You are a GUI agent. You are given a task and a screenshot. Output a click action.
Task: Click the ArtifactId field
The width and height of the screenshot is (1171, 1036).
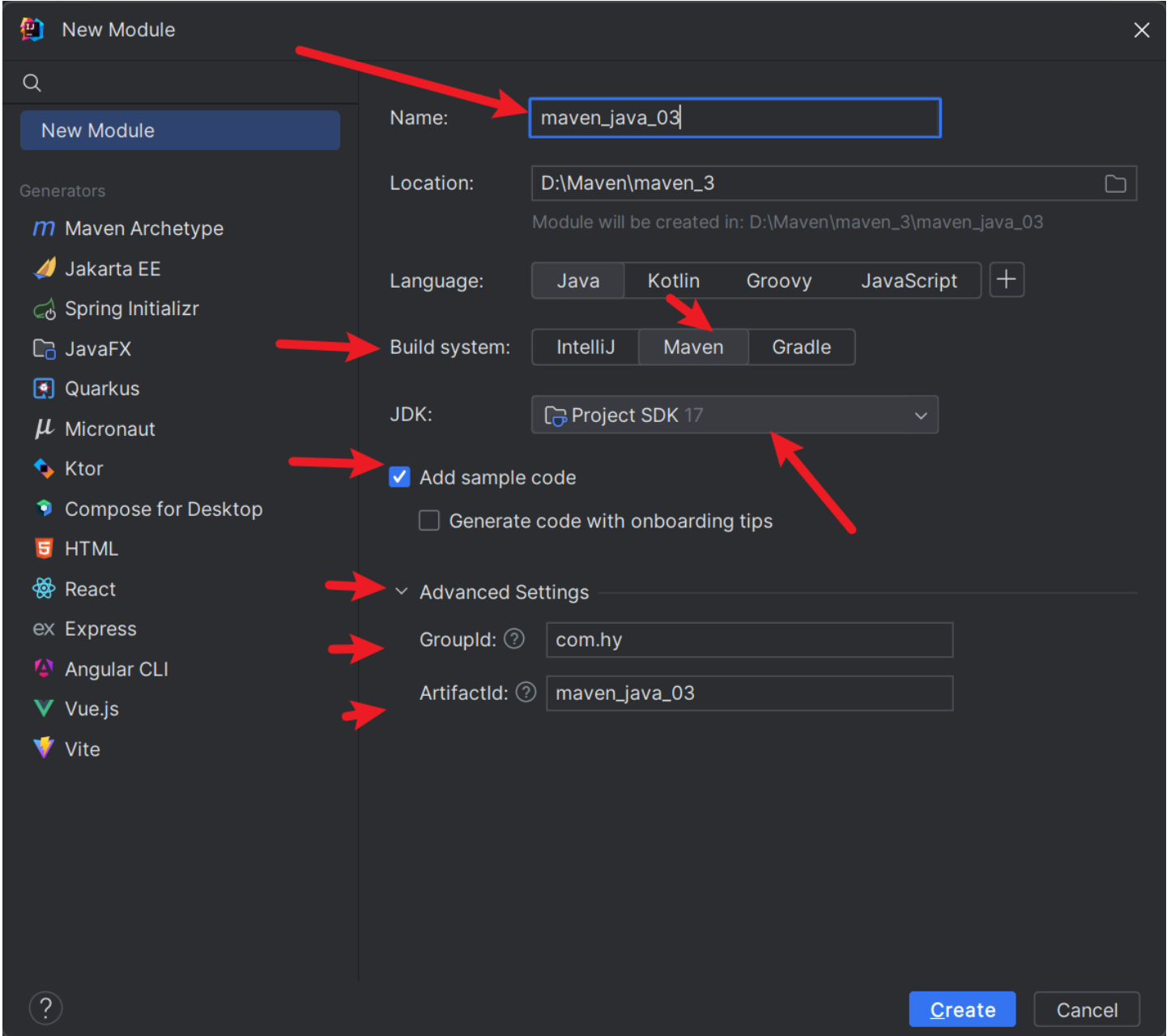[x=750, y=693]
